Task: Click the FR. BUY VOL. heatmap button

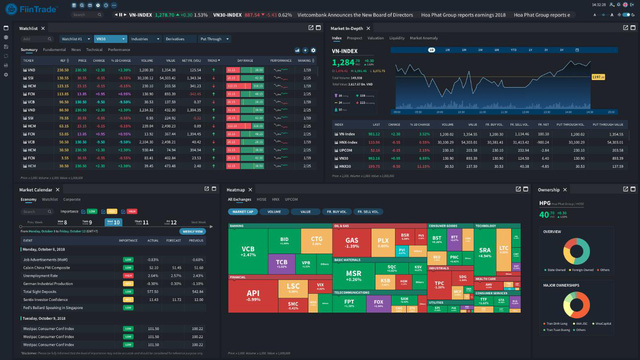Action: click(x=337, y=212)
